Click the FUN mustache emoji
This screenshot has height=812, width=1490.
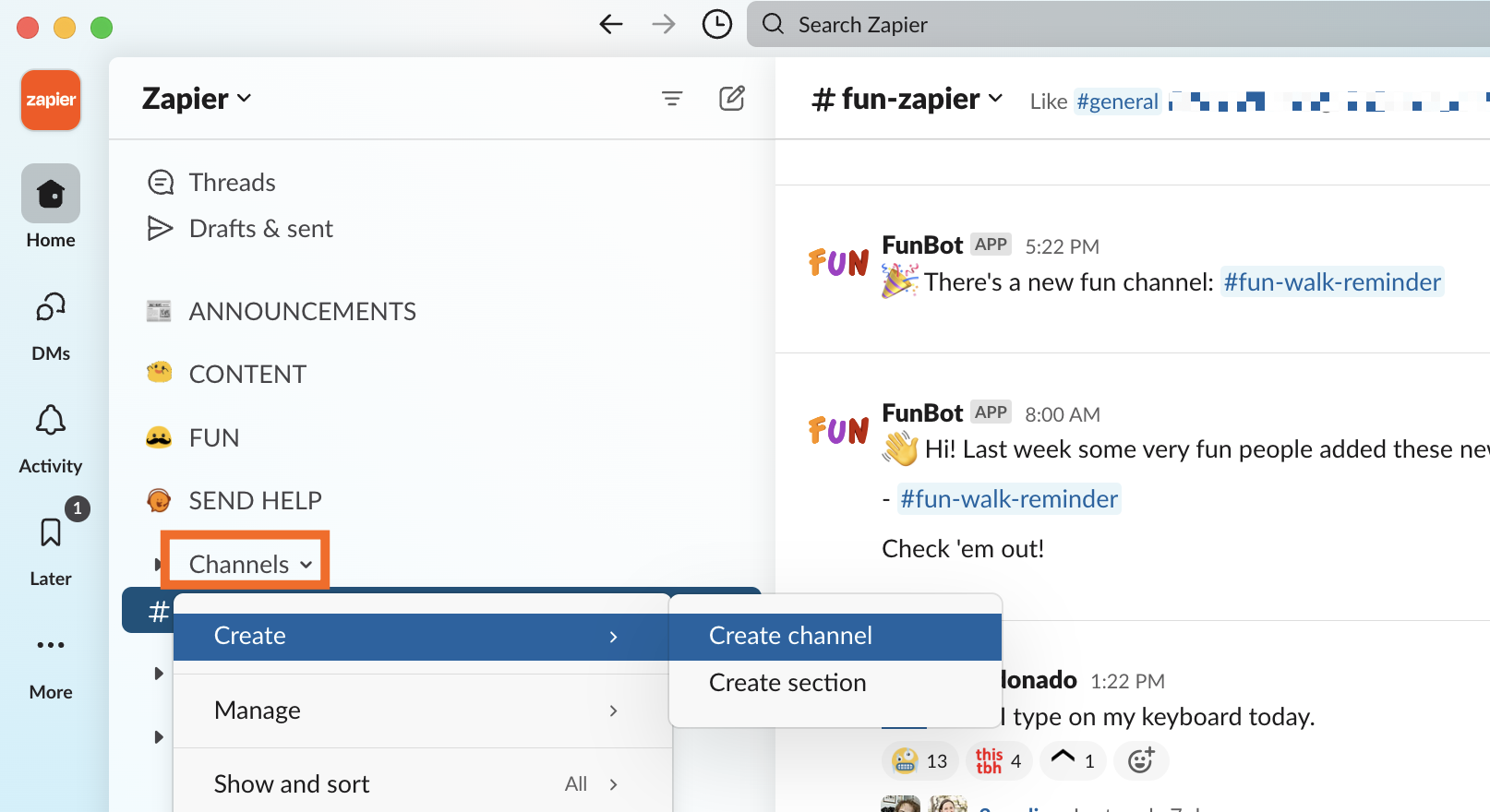click(x=159, y=437)
